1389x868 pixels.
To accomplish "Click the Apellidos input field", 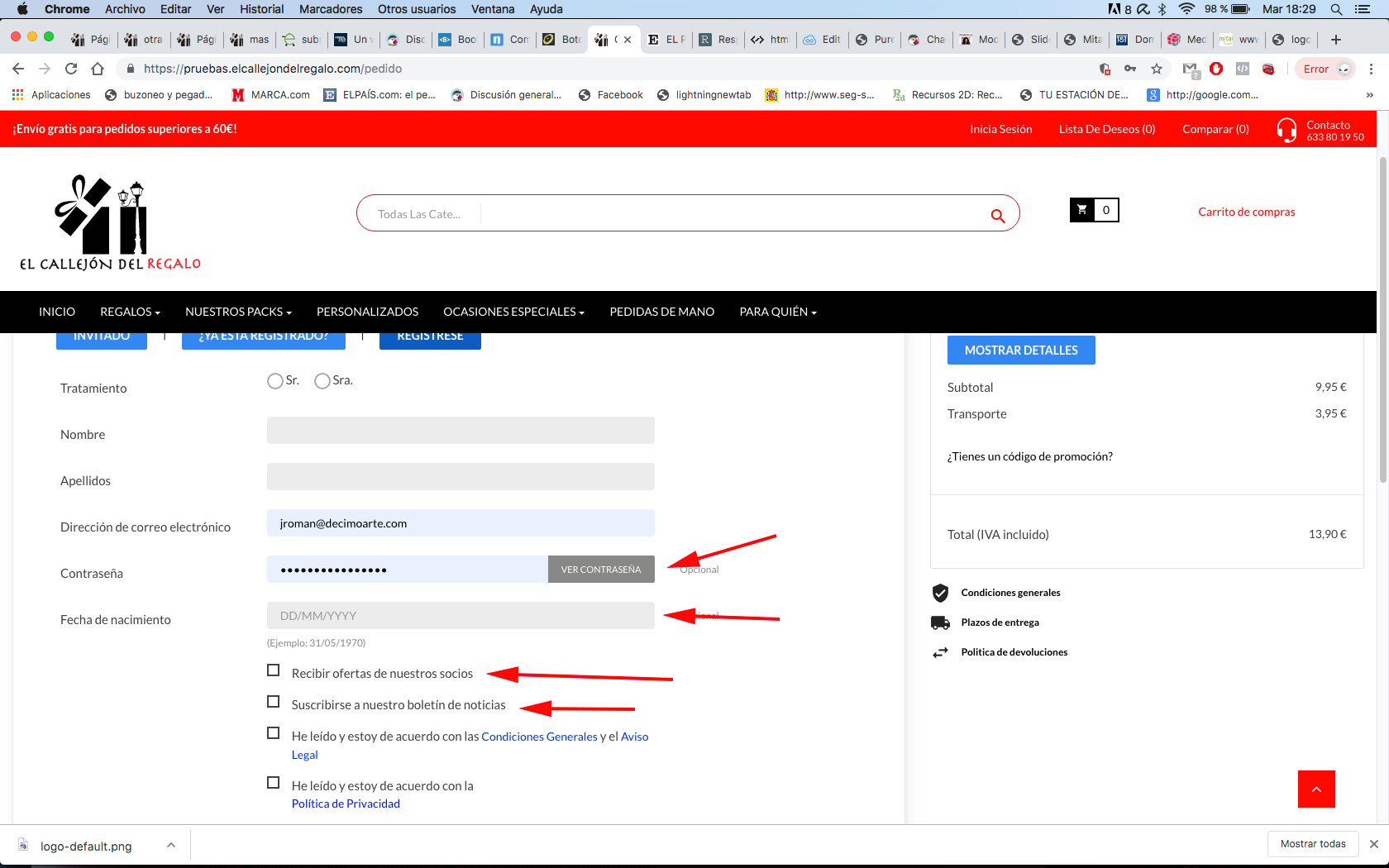I will (461, 476).
